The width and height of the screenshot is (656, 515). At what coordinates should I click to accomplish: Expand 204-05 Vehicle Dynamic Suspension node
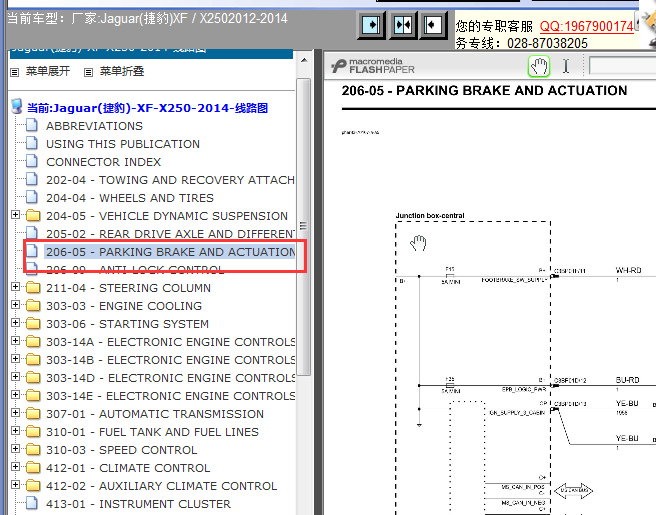click(15, 215)
